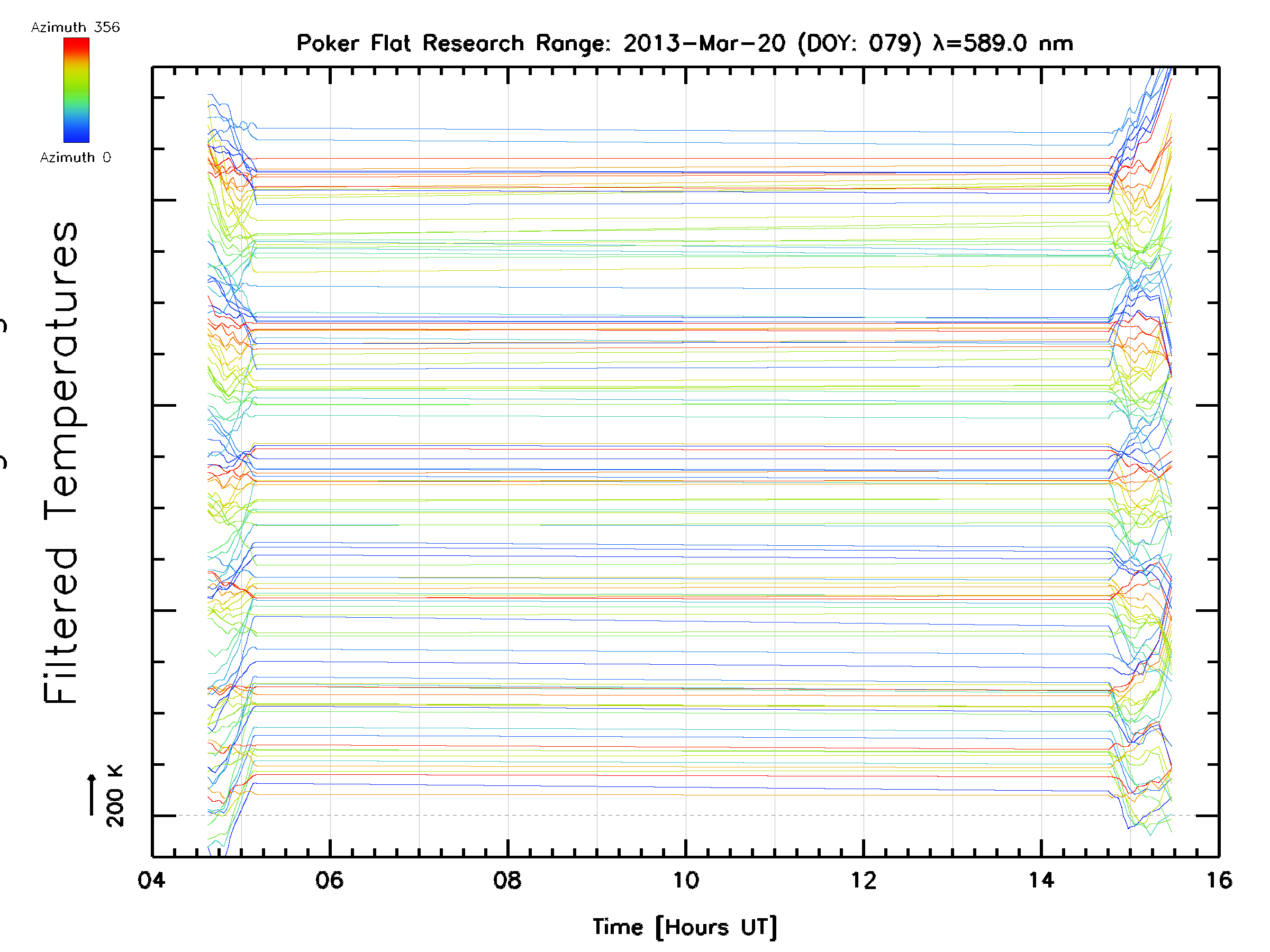1270x952 pixels.
Task: Click the red top of azimuth color bar
Action: (76, 43)
